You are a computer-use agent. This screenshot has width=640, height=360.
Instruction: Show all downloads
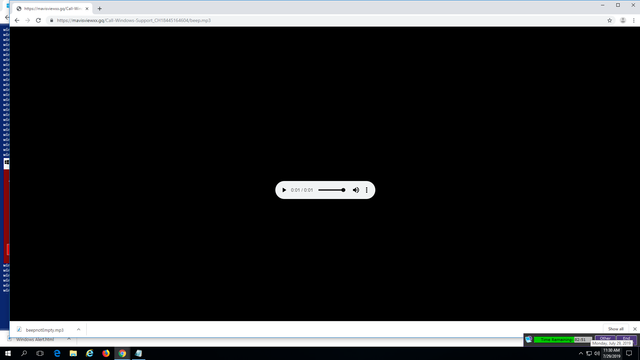(x=616, y=329)
